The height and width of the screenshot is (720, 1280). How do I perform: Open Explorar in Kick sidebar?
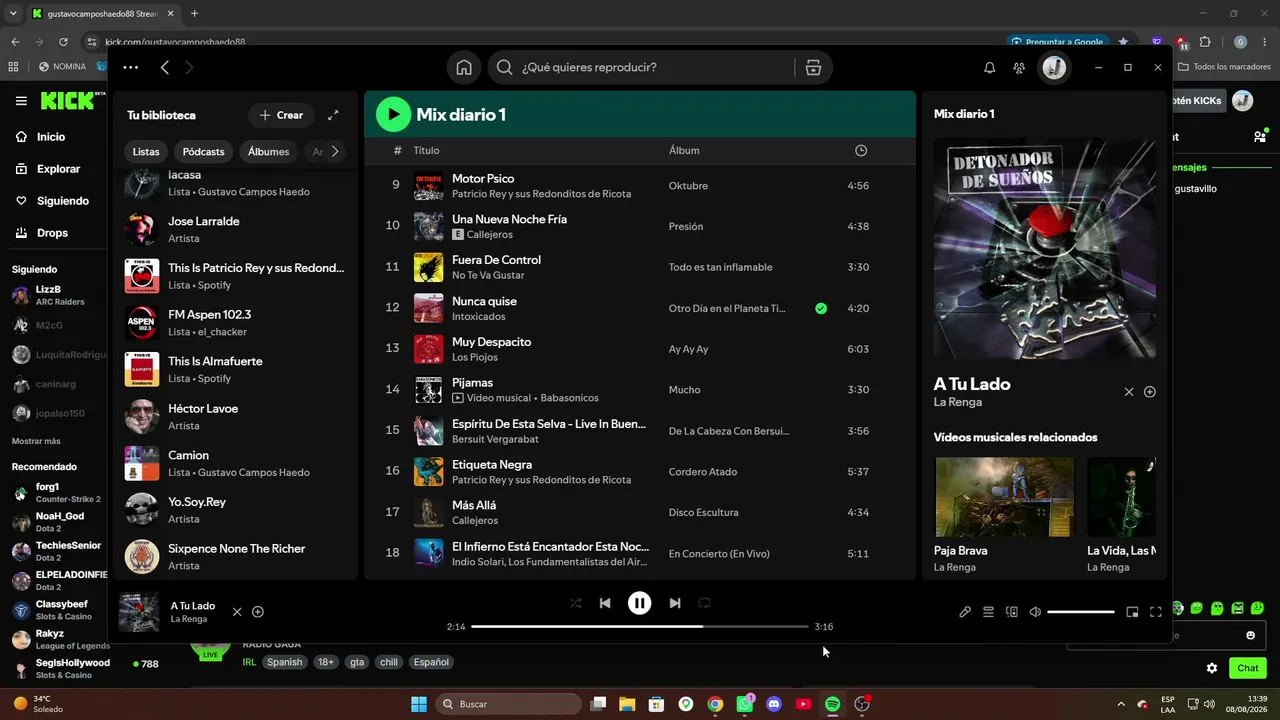point(58,169)
